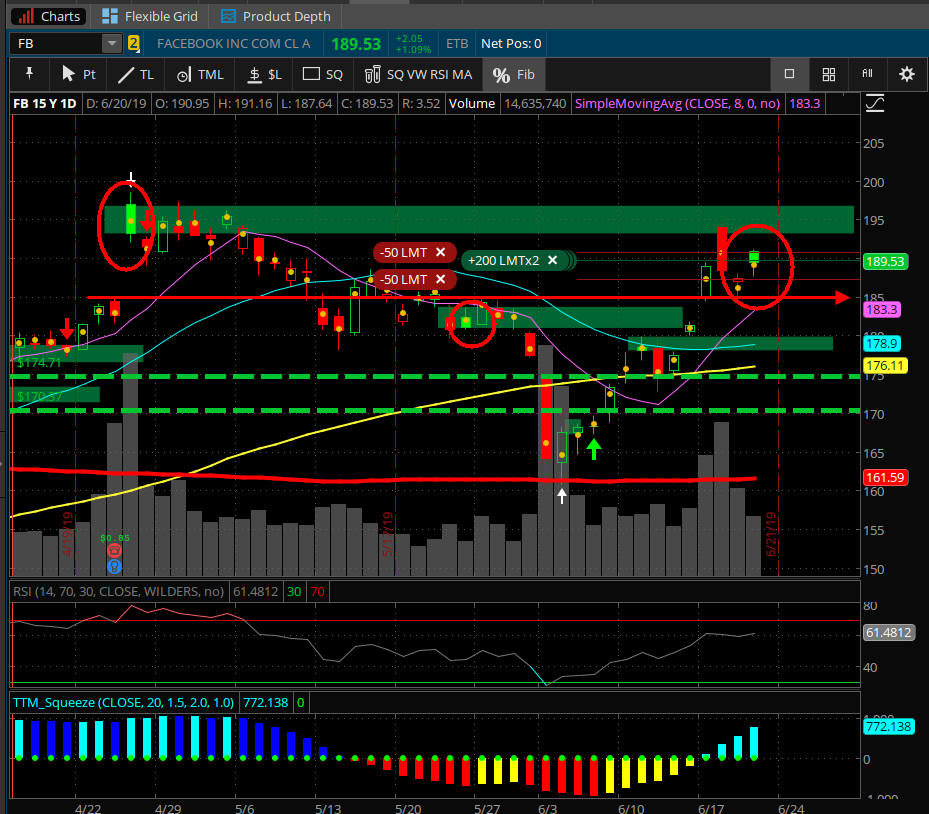Toggle the Fib retracement tool
Viewport: 929px width, 814px height.
[514, 74]
